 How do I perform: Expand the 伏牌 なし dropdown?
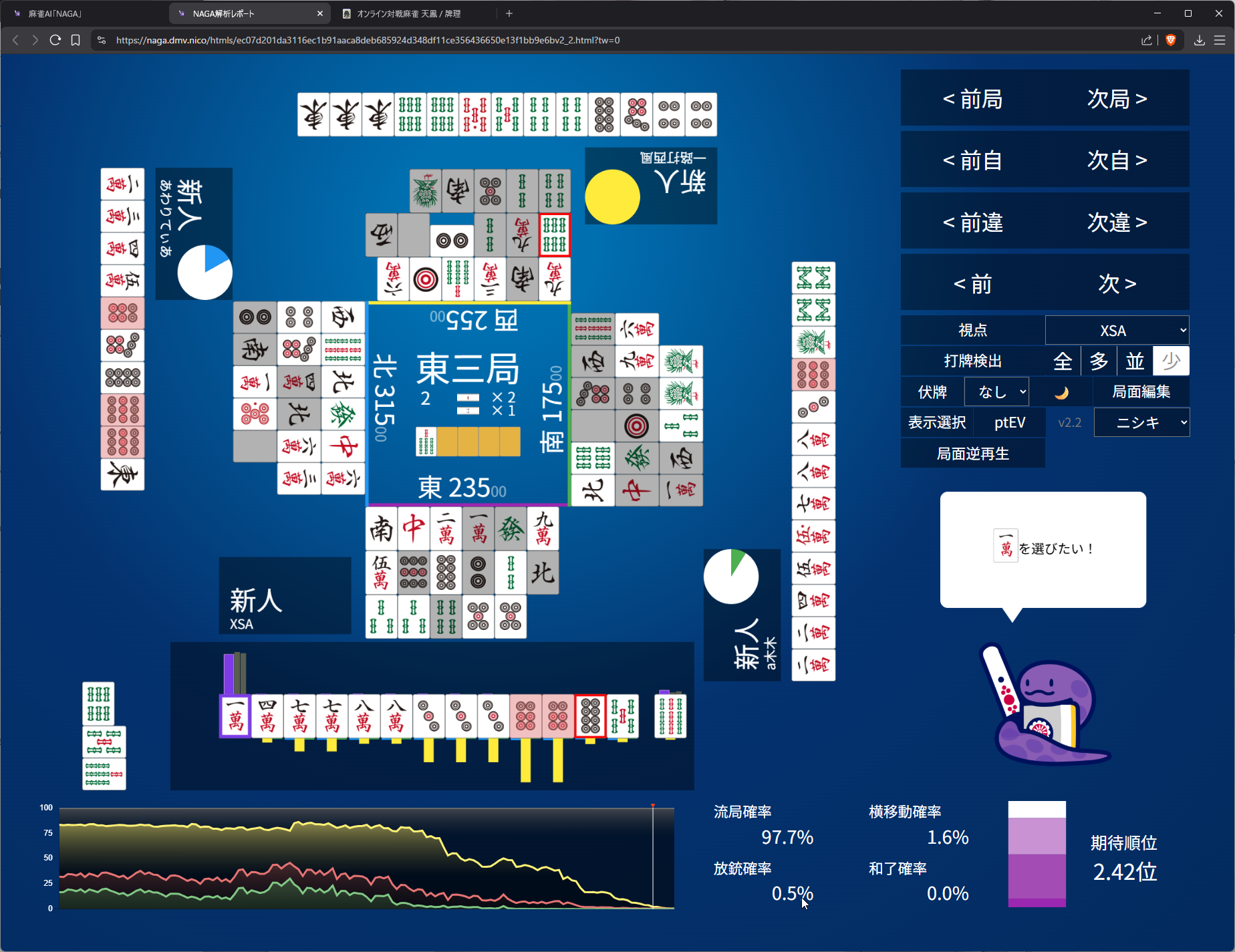[996, 392]
